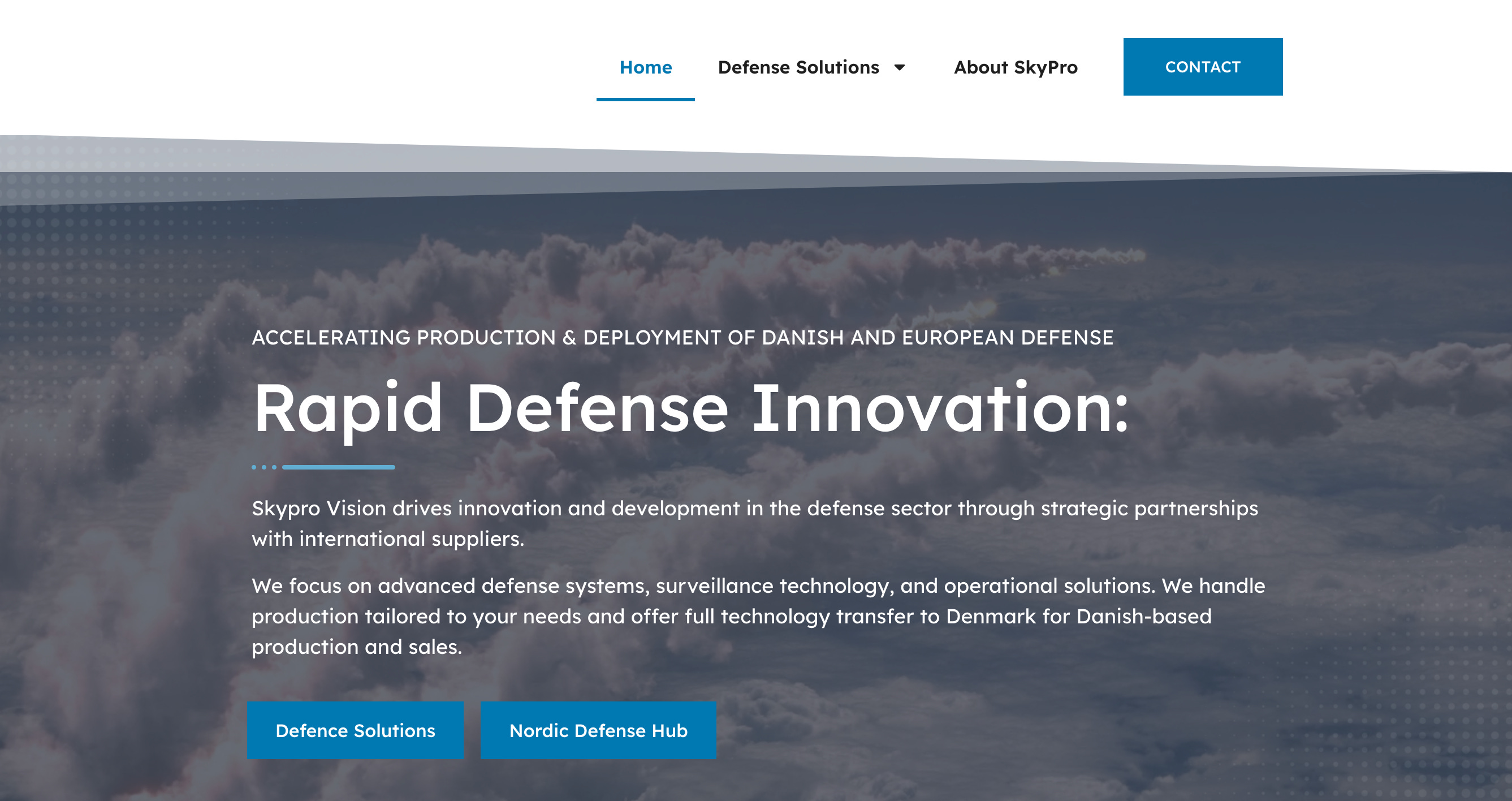
Task: Open the Nordic Defense Hub button
Action: click(598, 730)
